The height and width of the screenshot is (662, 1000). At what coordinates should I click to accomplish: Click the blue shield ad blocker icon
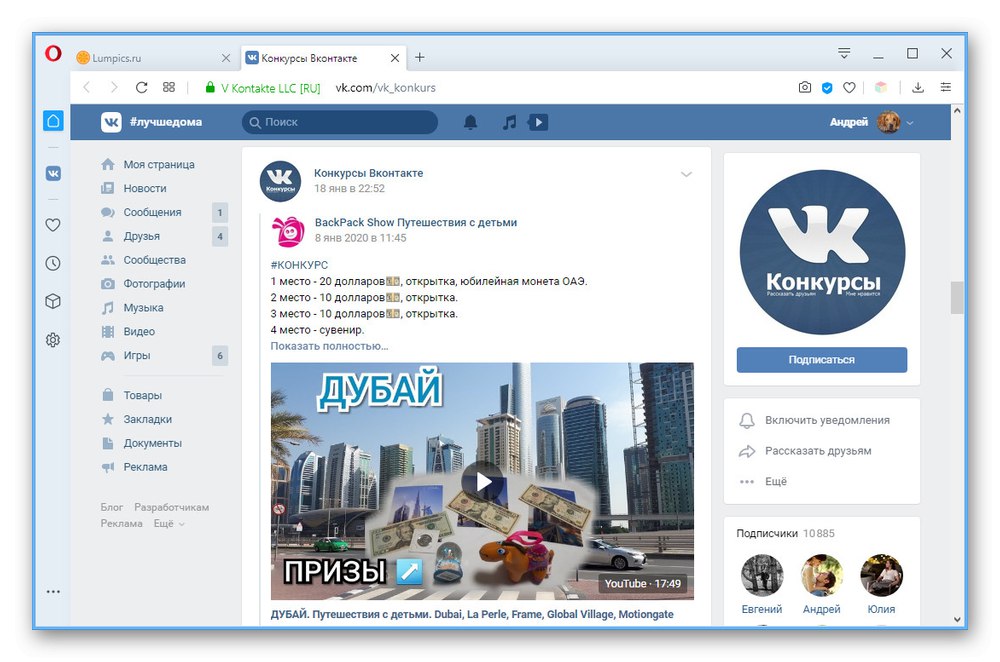pyautogui.click(x=827, y=87)
